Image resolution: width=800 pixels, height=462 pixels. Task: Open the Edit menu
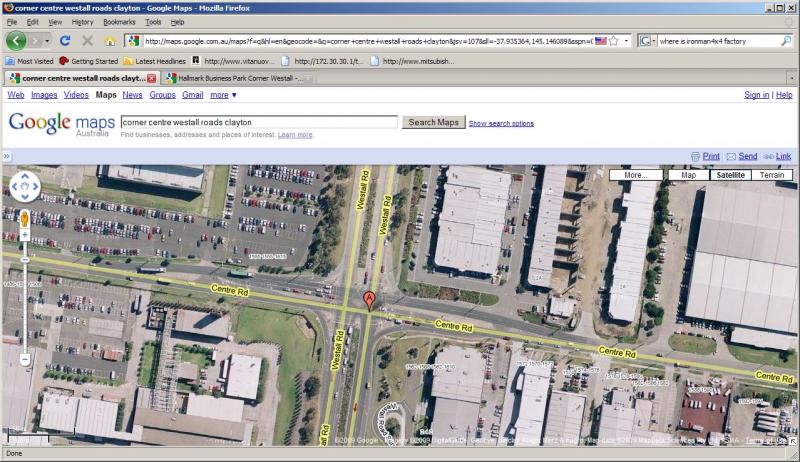pyautogui.click(x=33, y=22)
